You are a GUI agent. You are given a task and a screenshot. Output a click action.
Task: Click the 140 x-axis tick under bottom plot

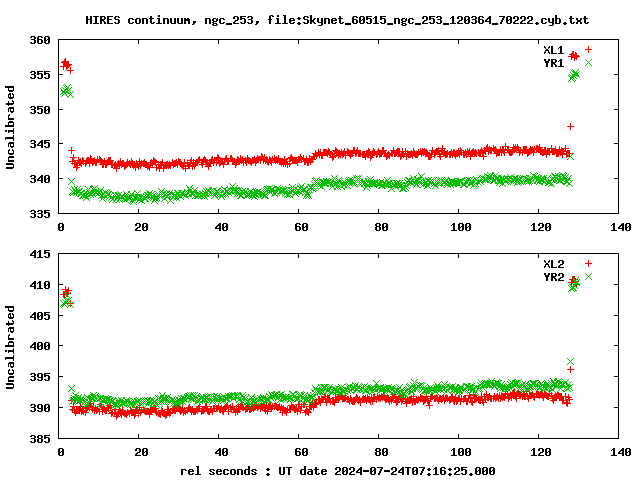[x=620, y=452]
